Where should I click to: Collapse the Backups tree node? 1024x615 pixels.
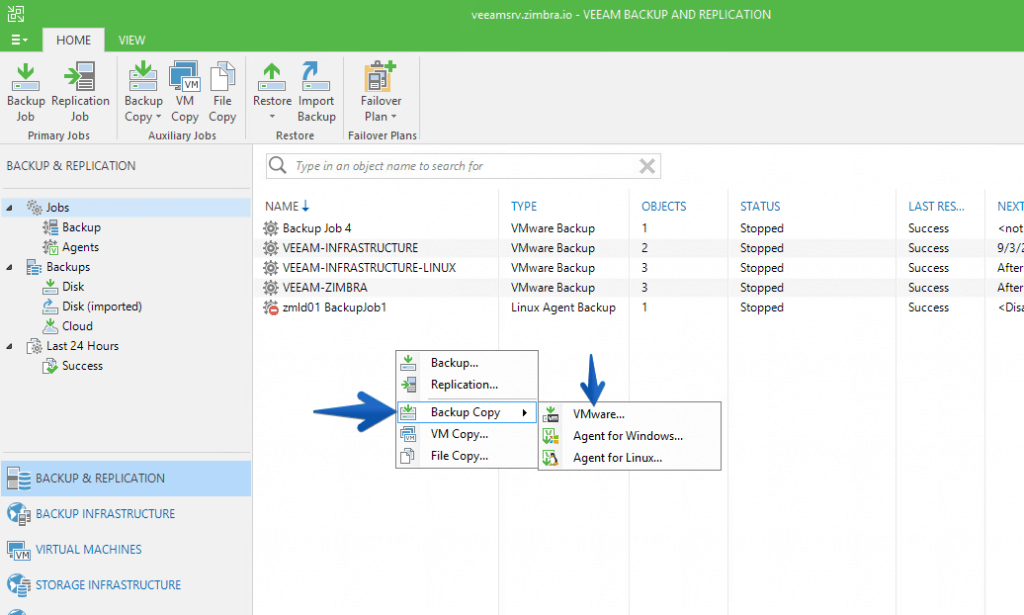pos(9,267)
